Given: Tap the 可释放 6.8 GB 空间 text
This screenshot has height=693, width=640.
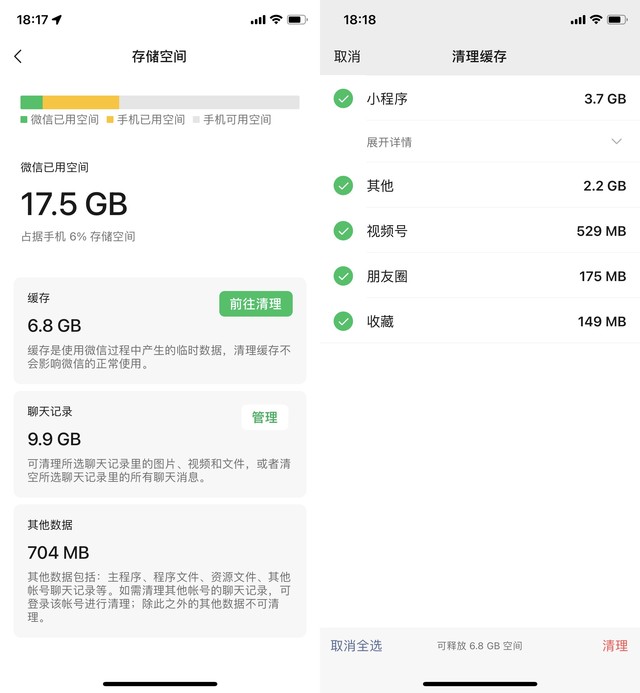Looking at the screenshot, I should (x=480, y=646).
